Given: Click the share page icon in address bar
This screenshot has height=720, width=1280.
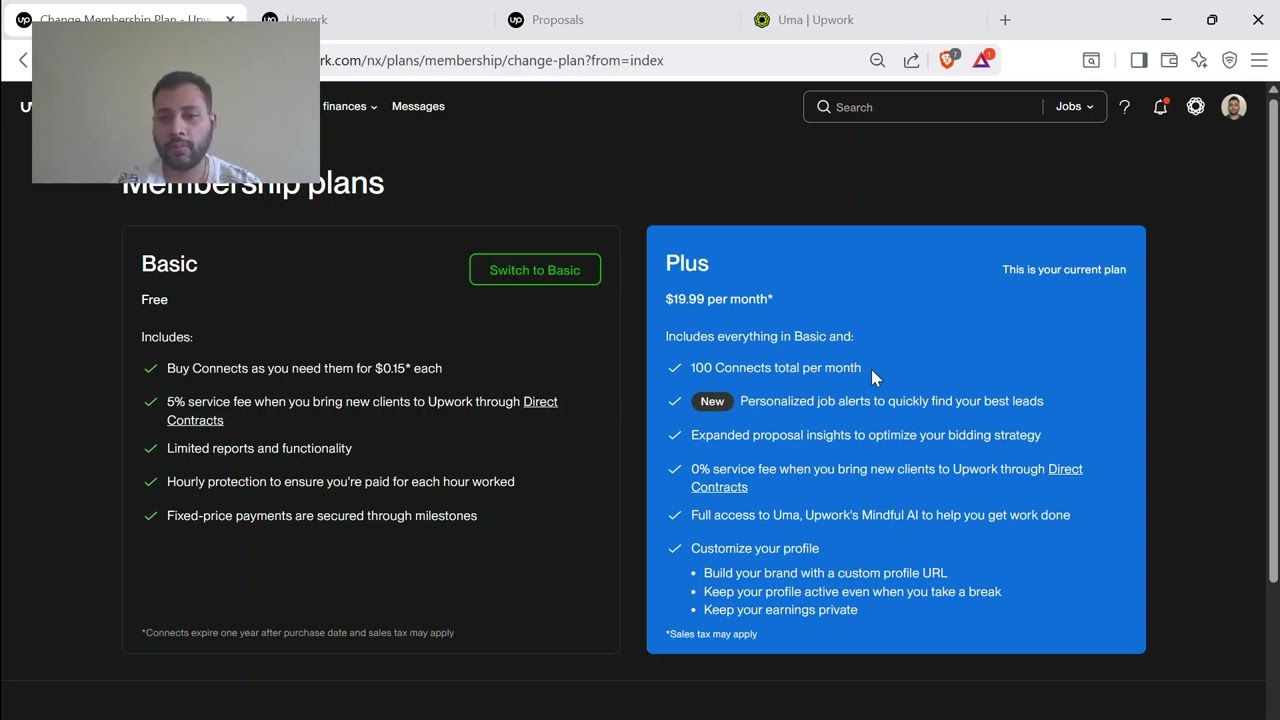Looking at the screenshot, I should (x=911, y=60).
